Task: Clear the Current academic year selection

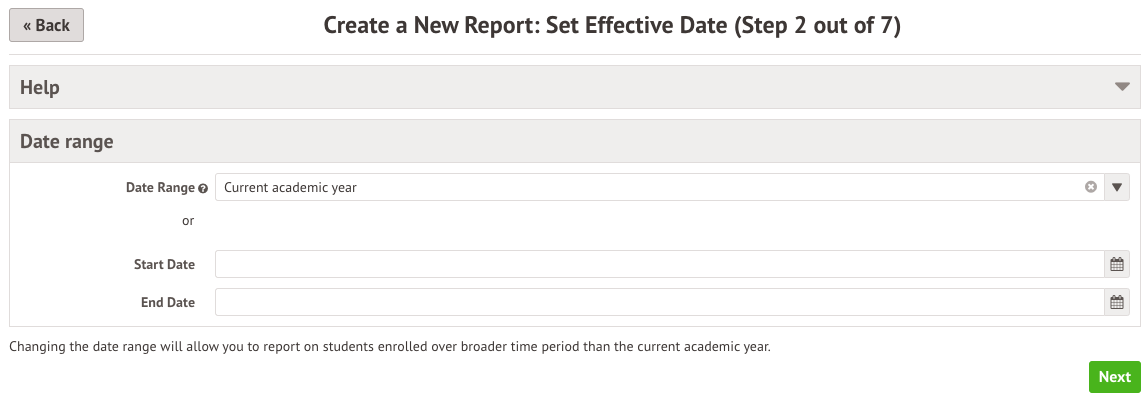Action: point(1091,187)
